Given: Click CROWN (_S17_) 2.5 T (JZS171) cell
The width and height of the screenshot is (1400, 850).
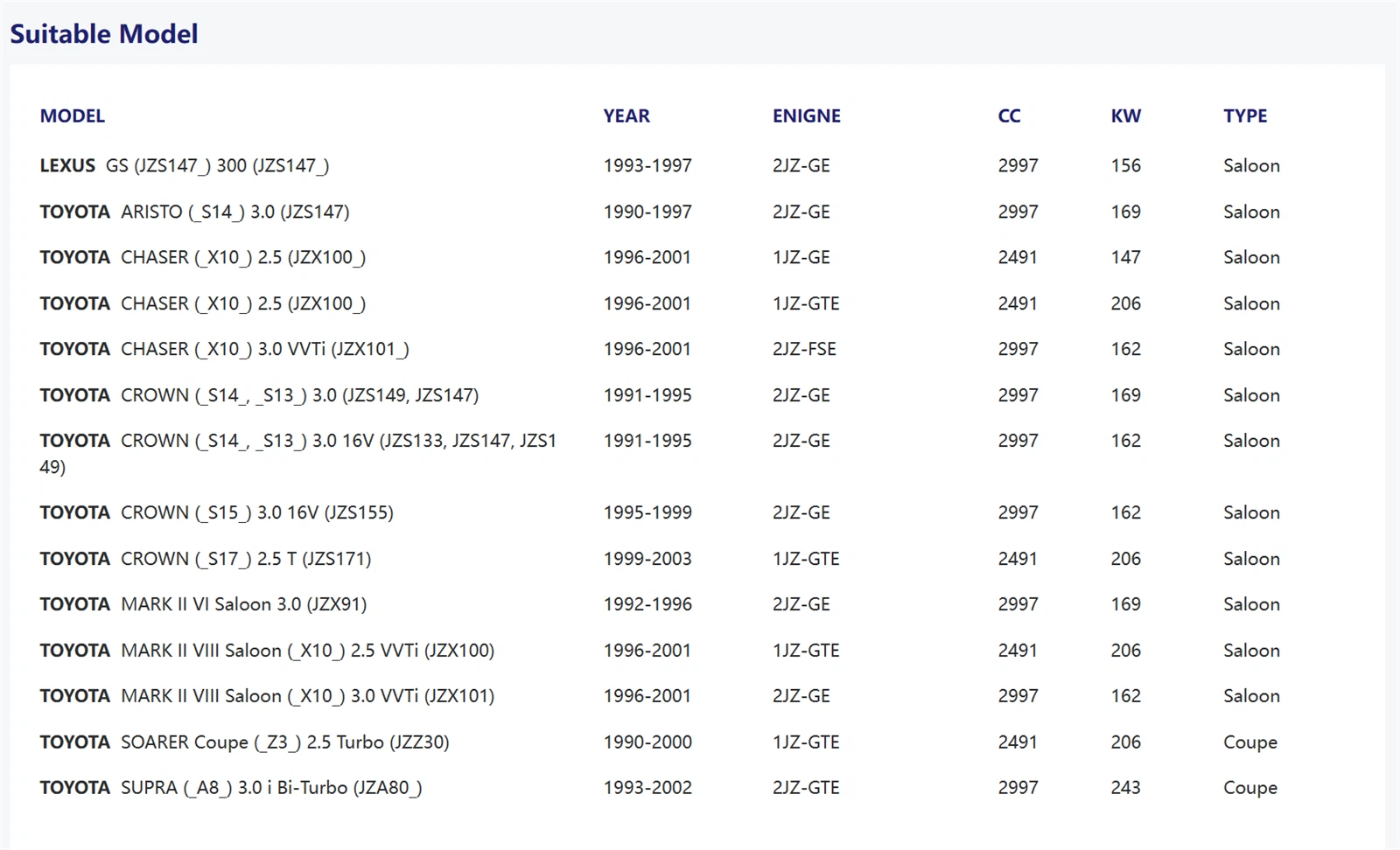Looking at the screenshot, I should pos(206,559).
